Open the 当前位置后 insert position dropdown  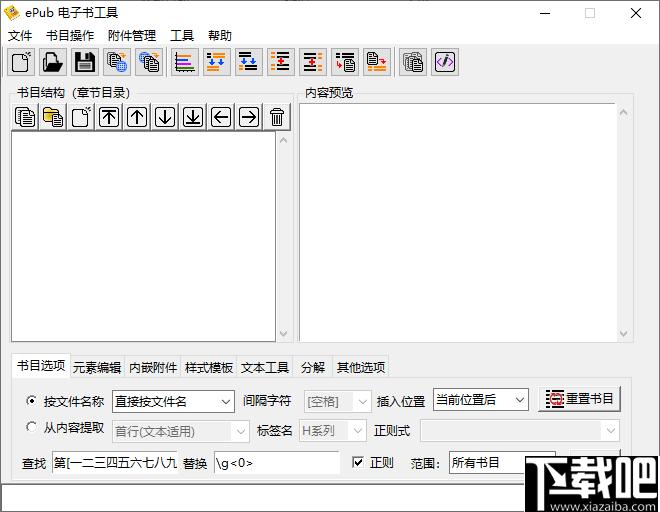pyautogui.click(x=480, y=400)
